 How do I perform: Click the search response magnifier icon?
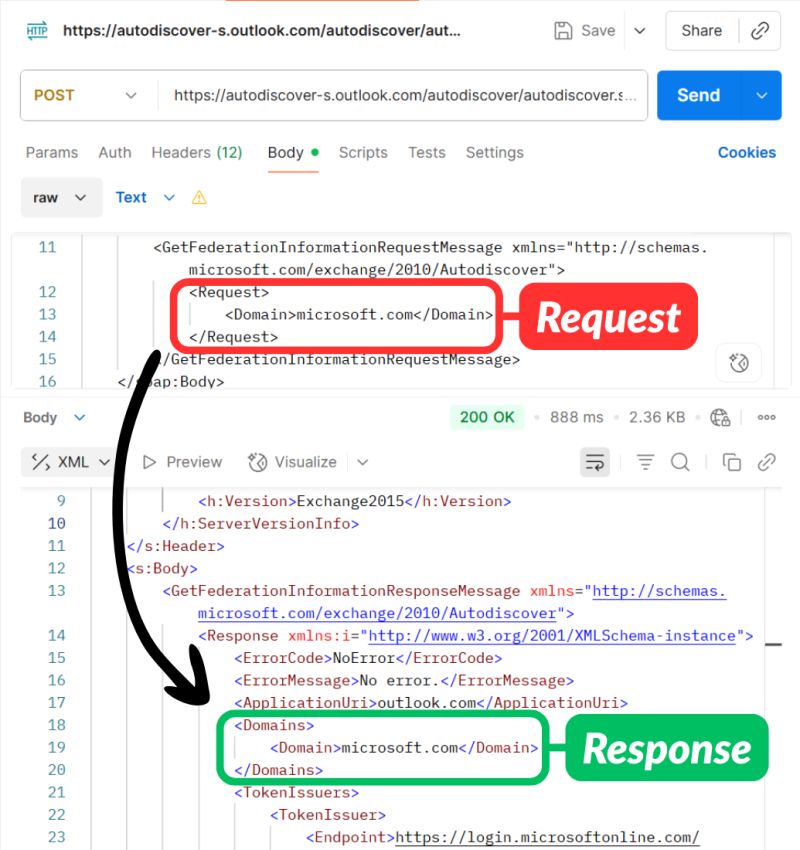tap(680, 462)
